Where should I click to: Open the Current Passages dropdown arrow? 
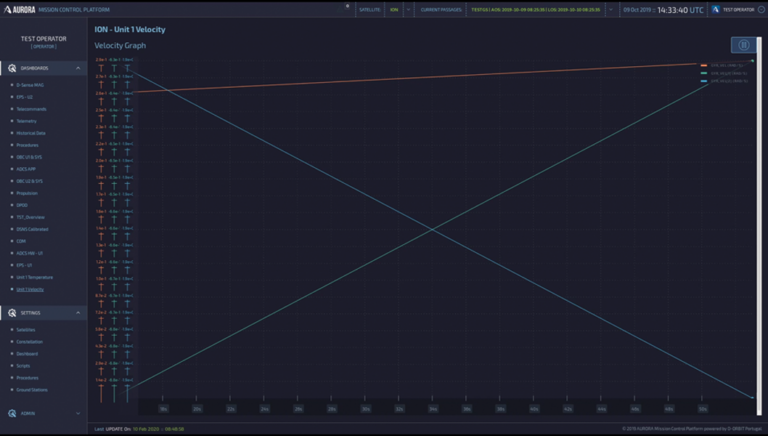[x=611, y=9]
